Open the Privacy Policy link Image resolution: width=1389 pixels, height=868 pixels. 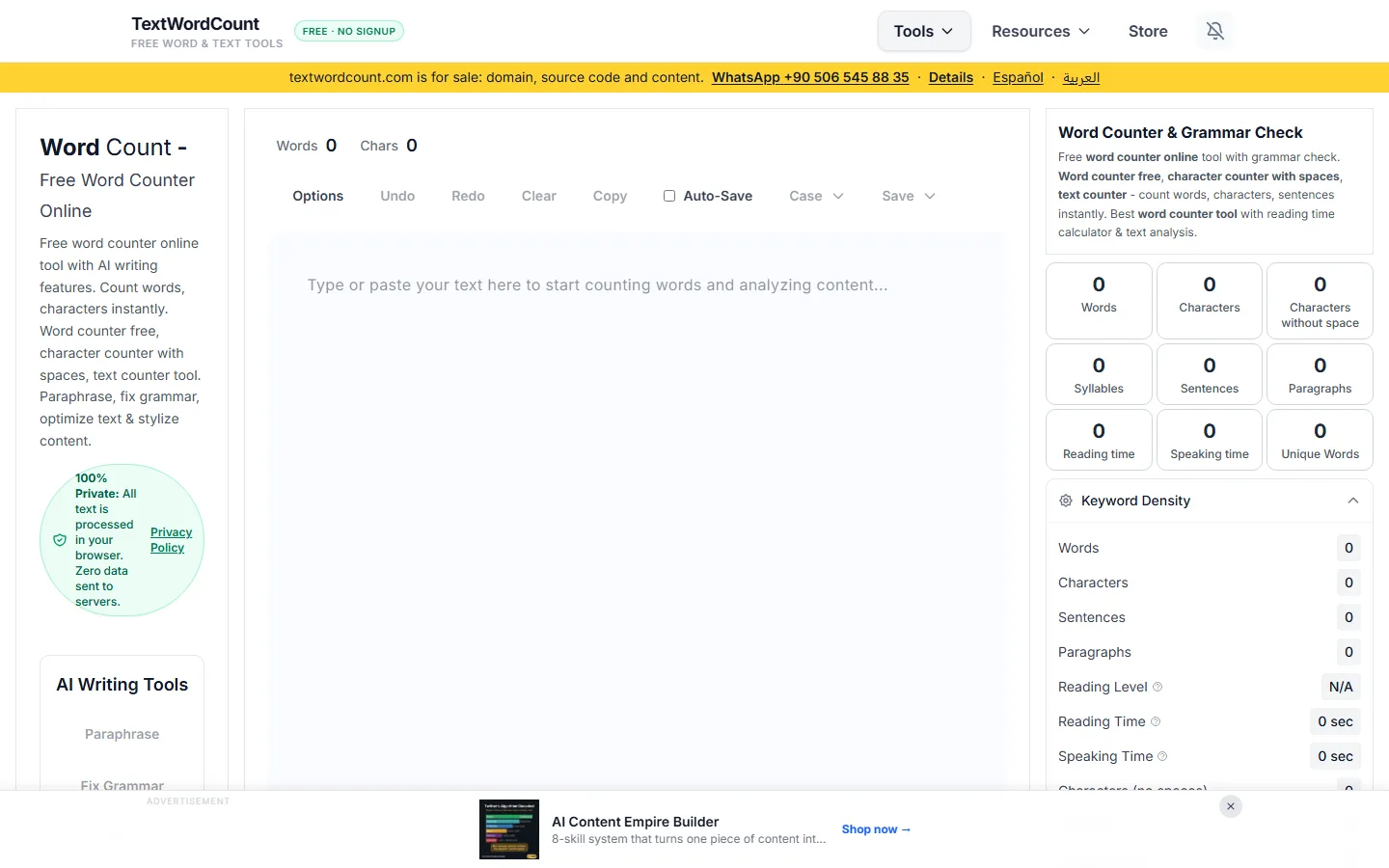[171, 540]
